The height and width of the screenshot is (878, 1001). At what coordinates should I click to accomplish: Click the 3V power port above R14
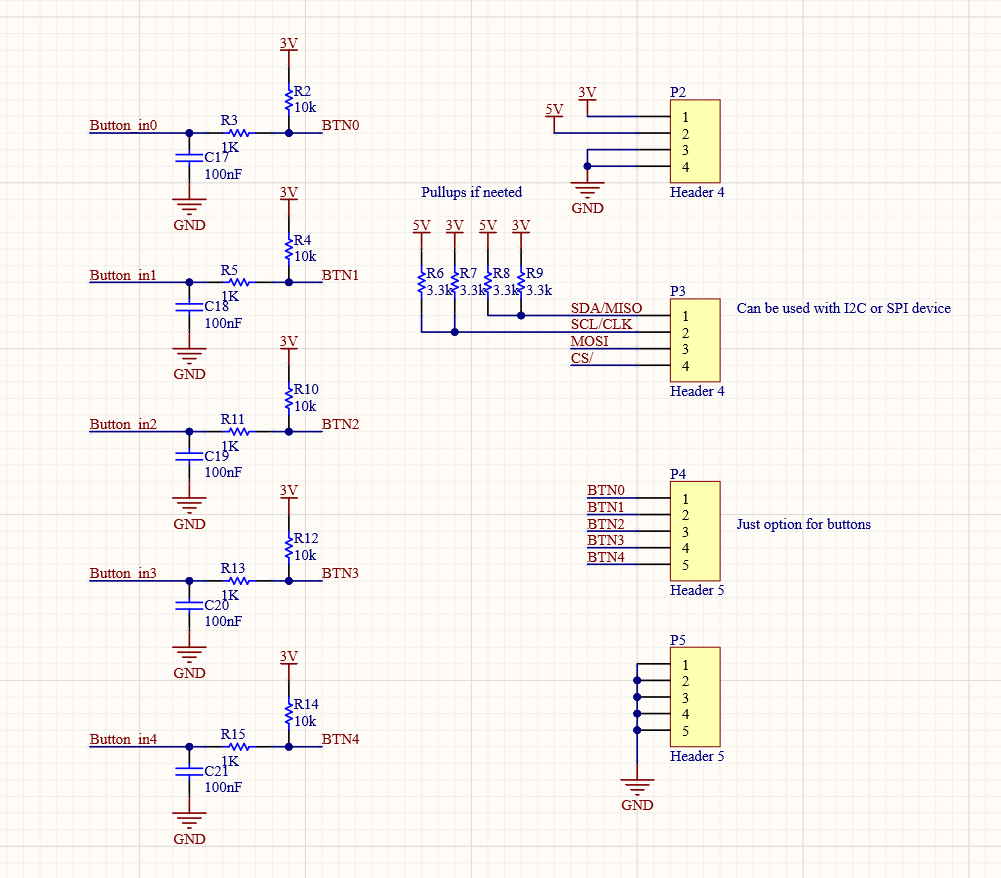(288, 658)
